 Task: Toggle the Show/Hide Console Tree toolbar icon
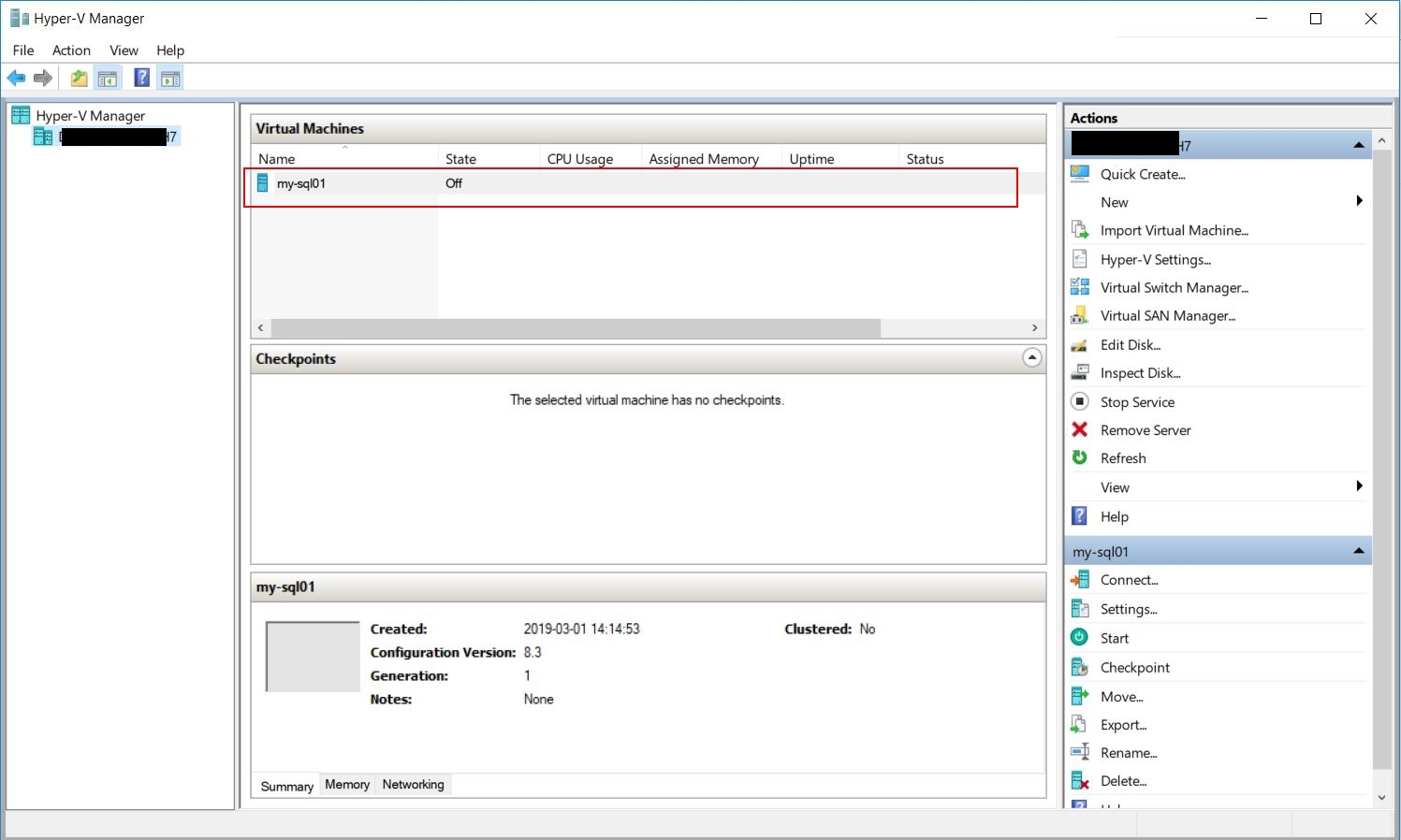108,79
